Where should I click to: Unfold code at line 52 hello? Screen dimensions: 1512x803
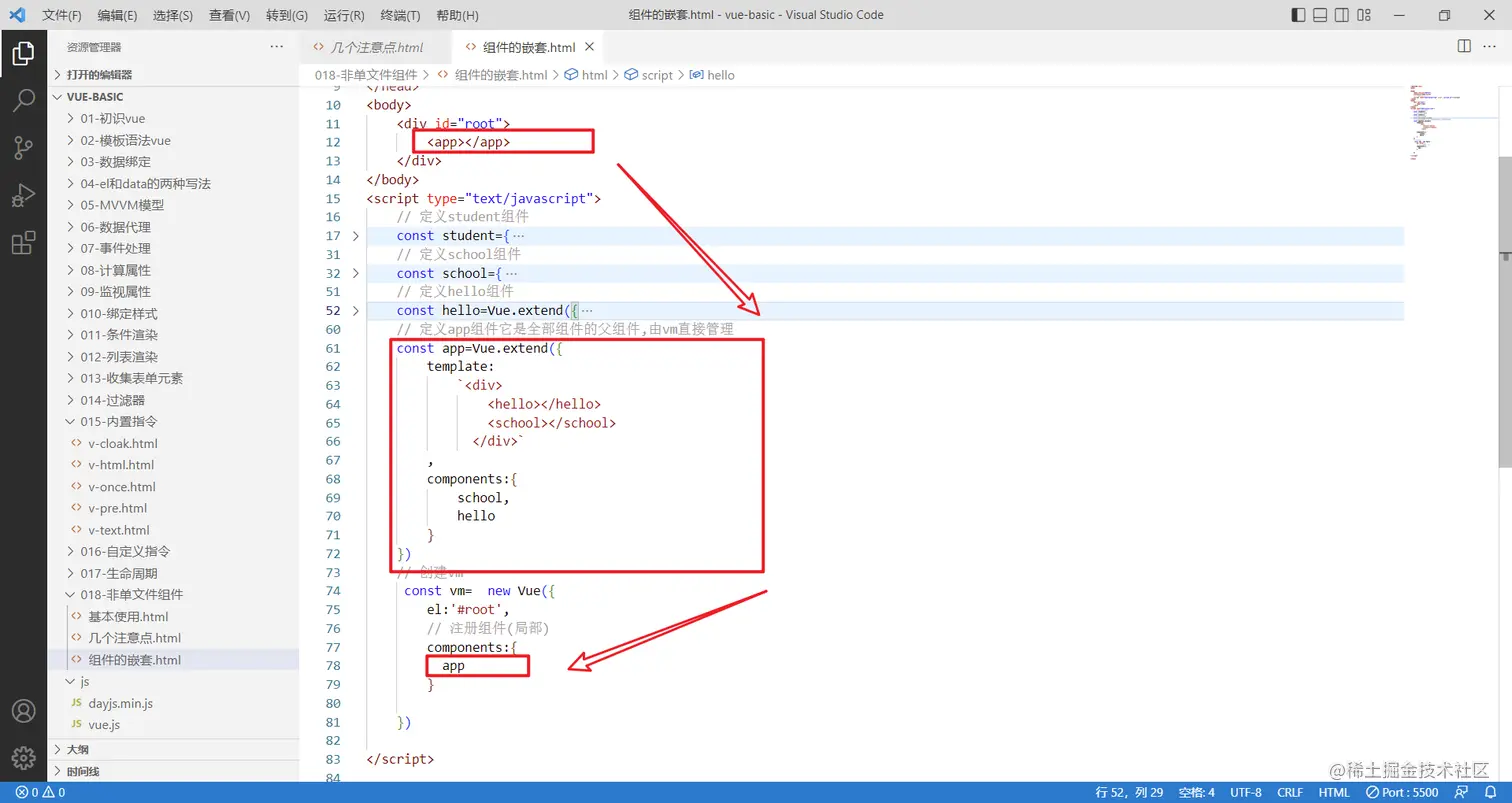click(355, 311)
